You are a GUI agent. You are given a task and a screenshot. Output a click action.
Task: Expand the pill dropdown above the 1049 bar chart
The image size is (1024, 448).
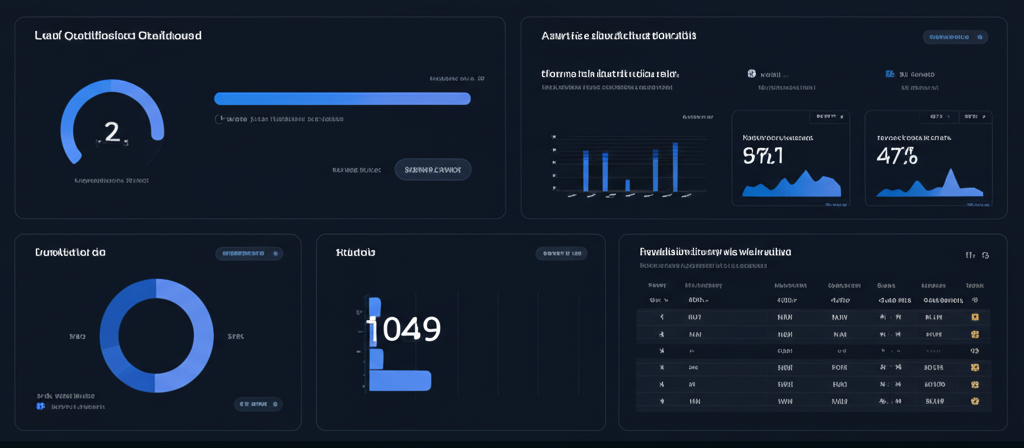[x=561, y=254]
